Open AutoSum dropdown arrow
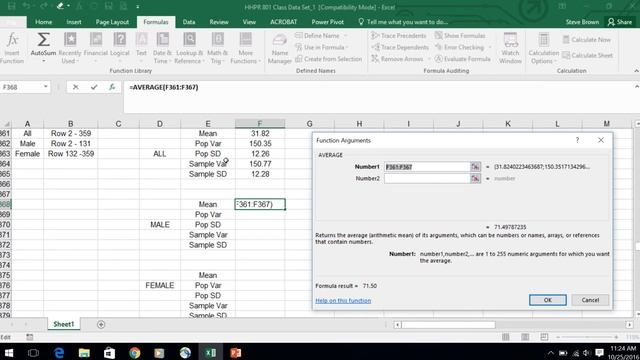Image resolution: width=640 pixels, height=360 pixels. [x=43, y=61]
